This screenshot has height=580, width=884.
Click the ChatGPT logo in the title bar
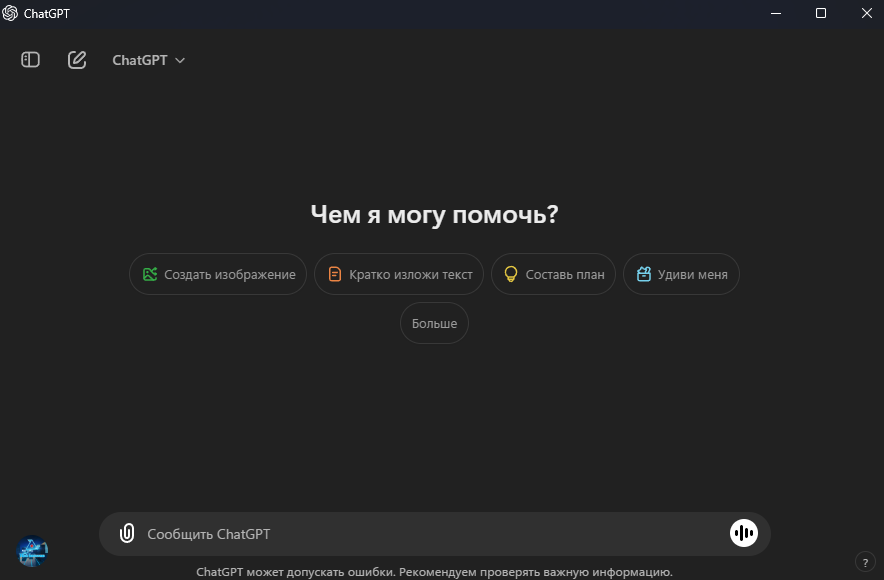10,14
